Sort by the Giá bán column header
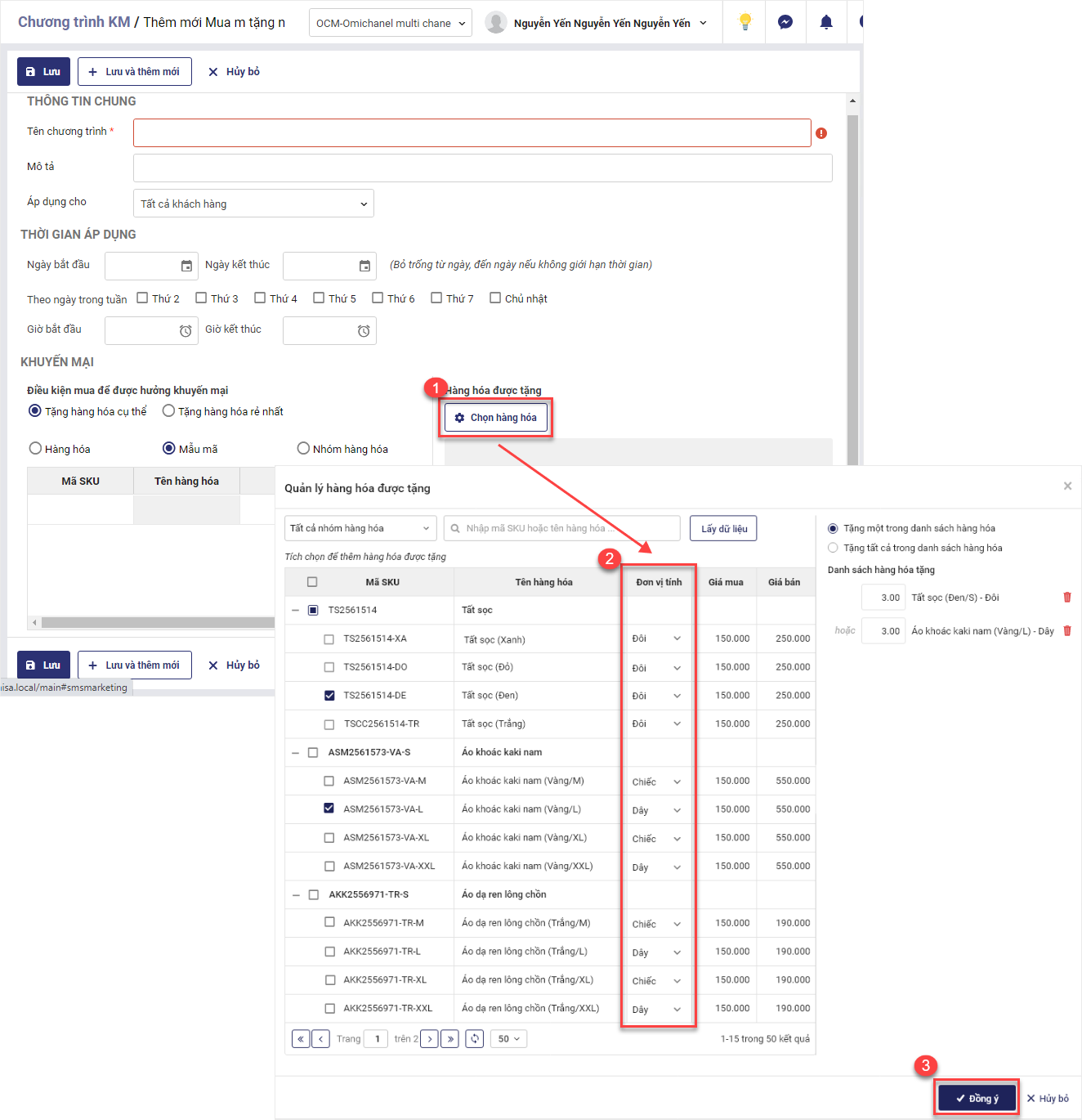The height and width of the screenshot is (1120, 1082). coord(785,582)
